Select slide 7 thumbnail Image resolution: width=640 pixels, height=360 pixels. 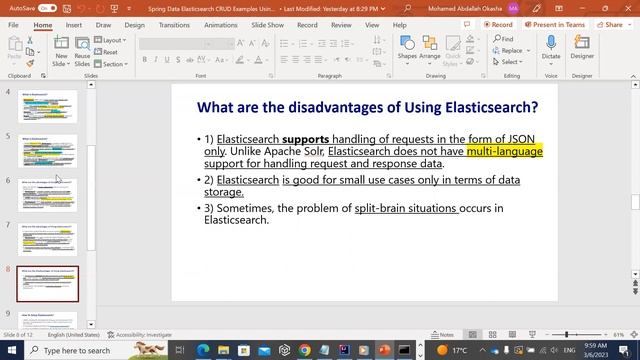(x=47, y=240)
